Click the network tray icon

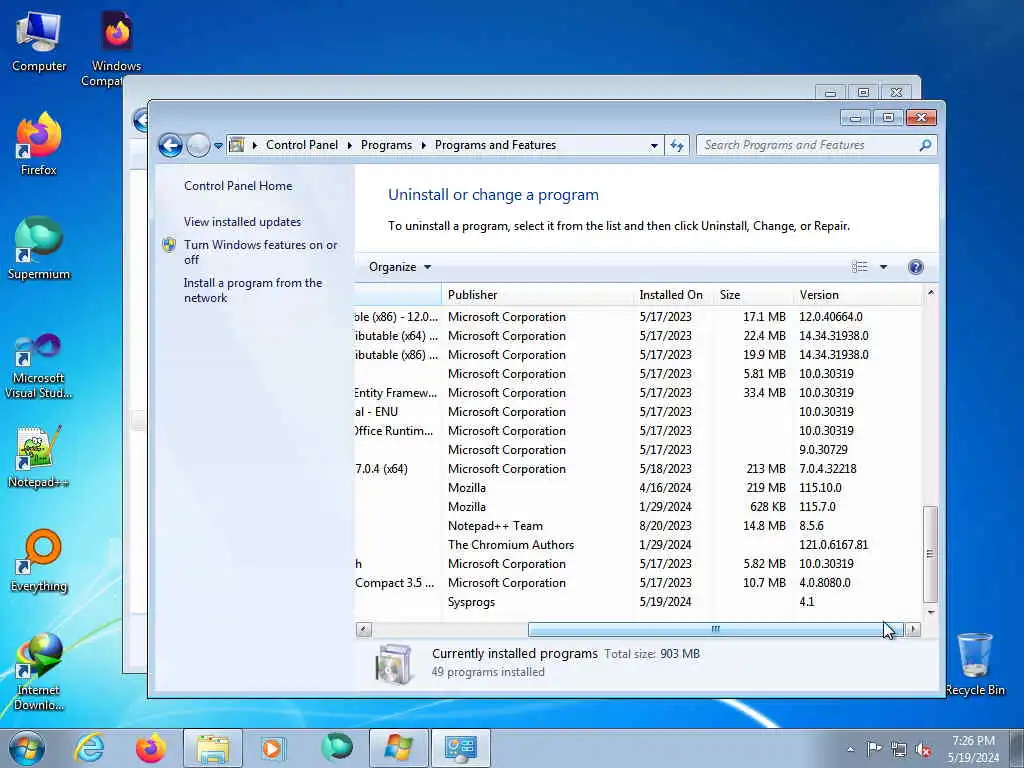(x=899, y=750)
